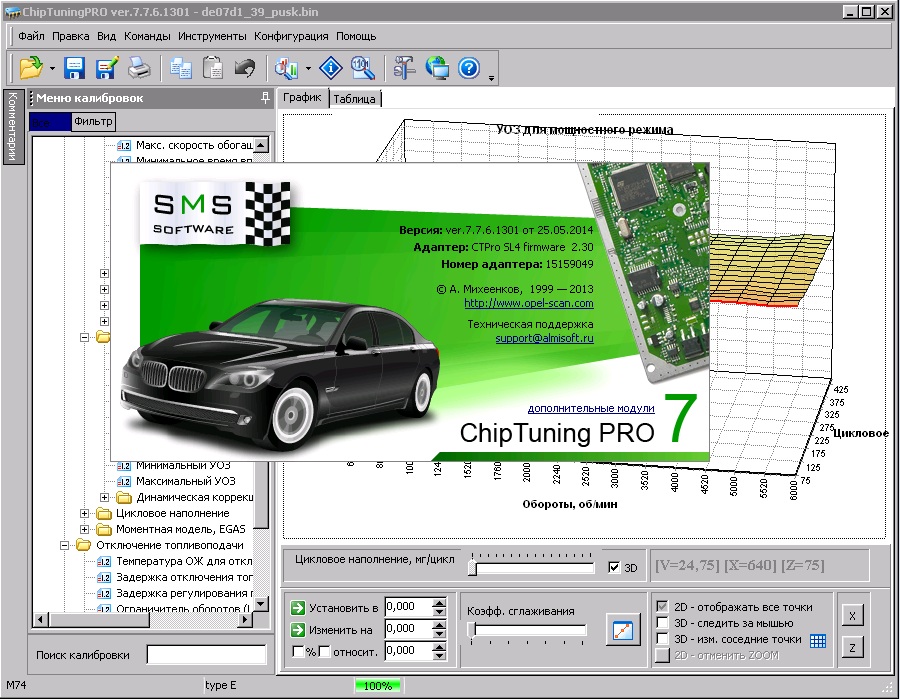Apply the Изменить на value with its green arrow

coord(298,630)
